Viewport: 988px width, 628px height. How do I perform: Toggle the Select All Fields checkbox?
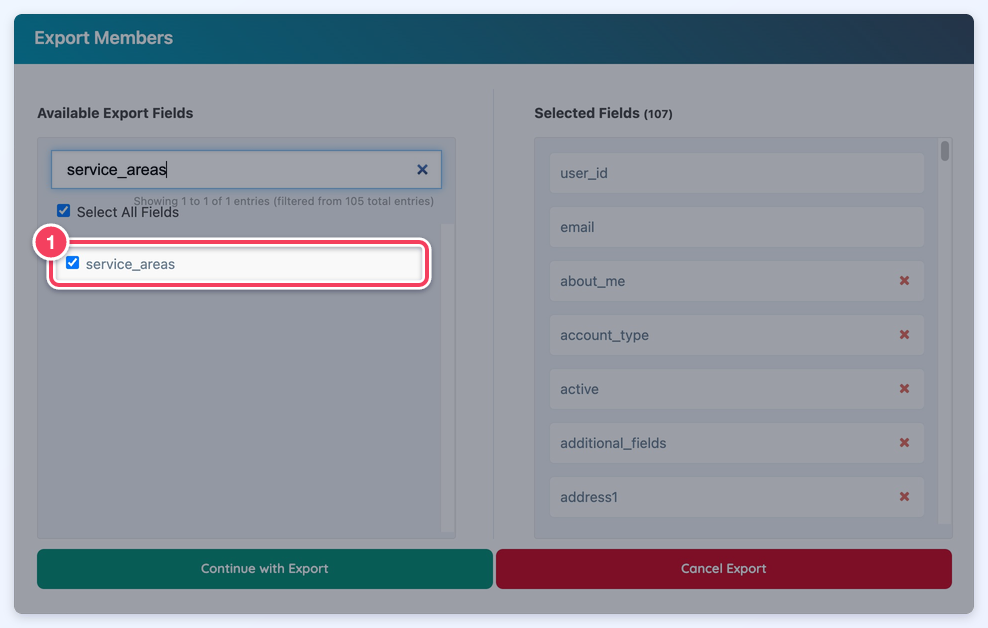[x=64, y=210]
